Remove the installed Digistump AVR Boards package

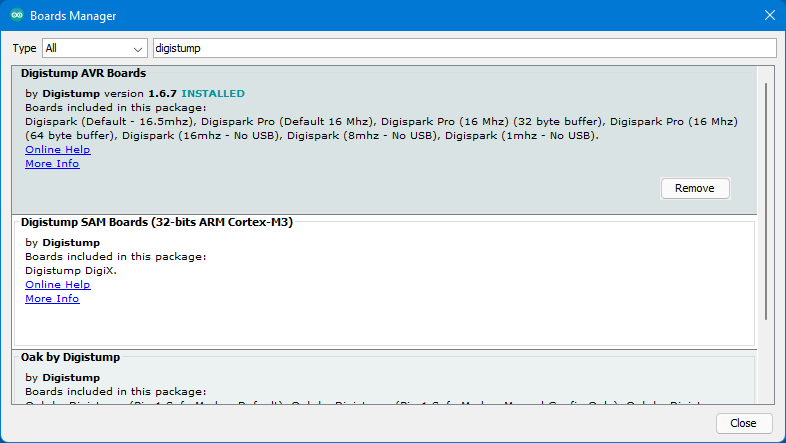coord(695,188)
